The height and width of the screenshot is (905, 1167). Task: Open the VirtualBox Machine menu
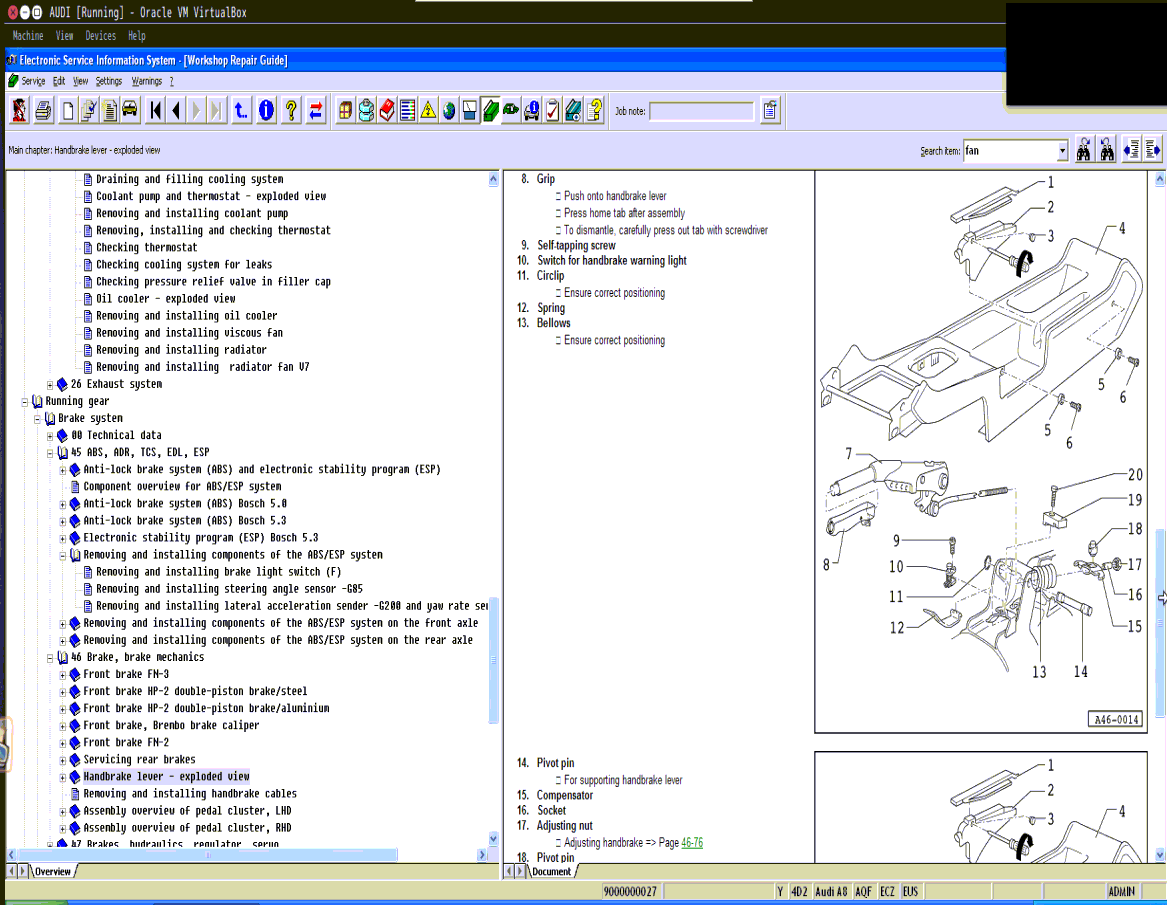click(x=28, y=36)
